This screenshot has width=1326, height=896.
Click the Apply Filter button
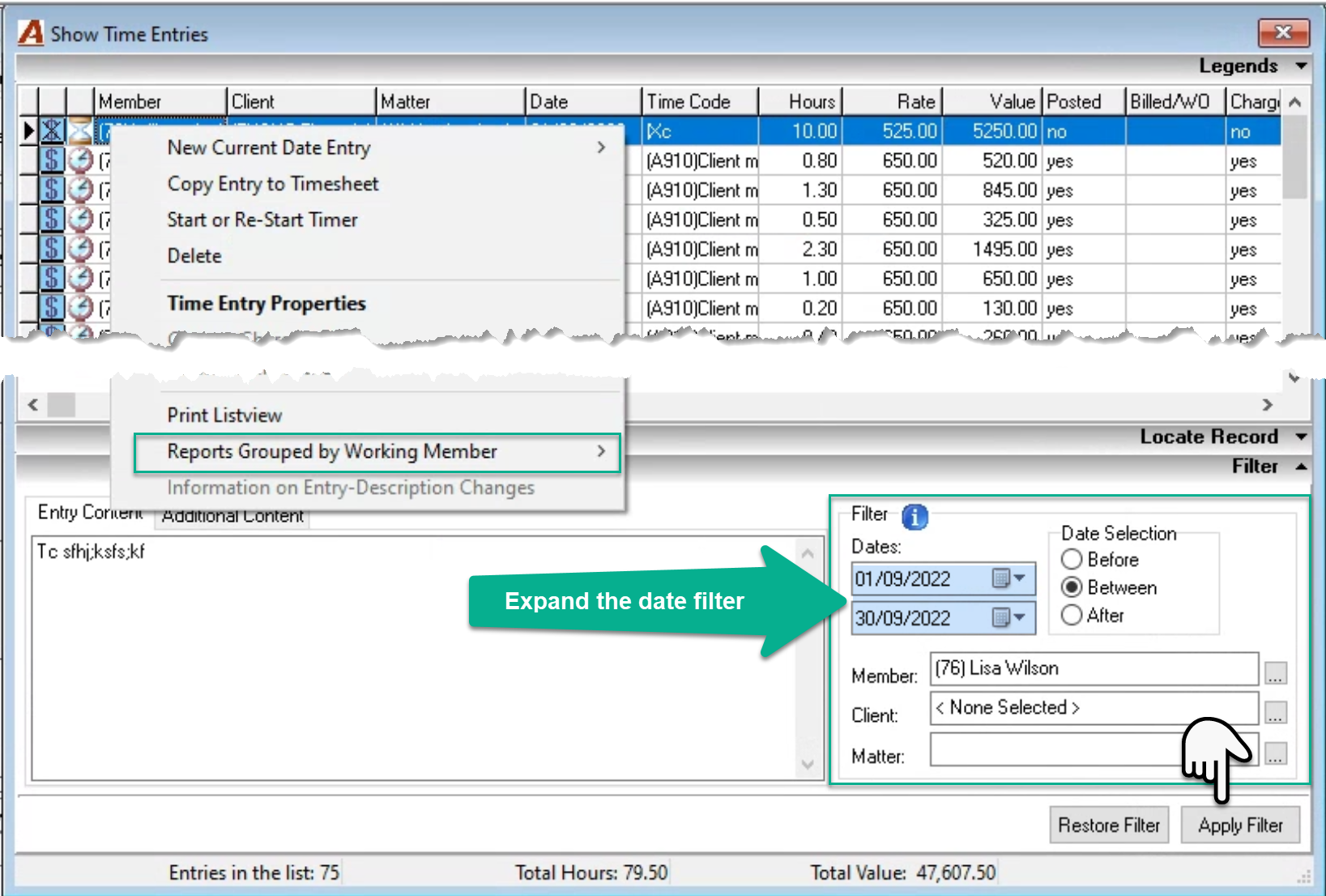pyautogui.click(x=1240, y=825)
